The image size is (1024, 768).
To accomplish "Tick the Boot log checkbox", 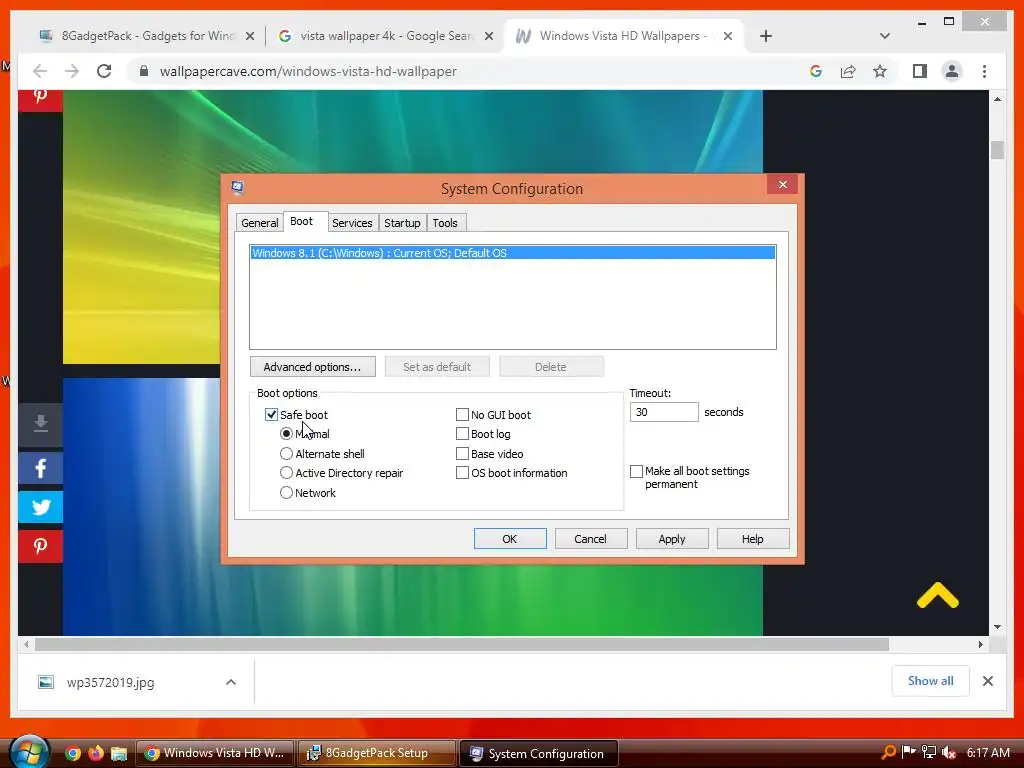I will 462,434.
